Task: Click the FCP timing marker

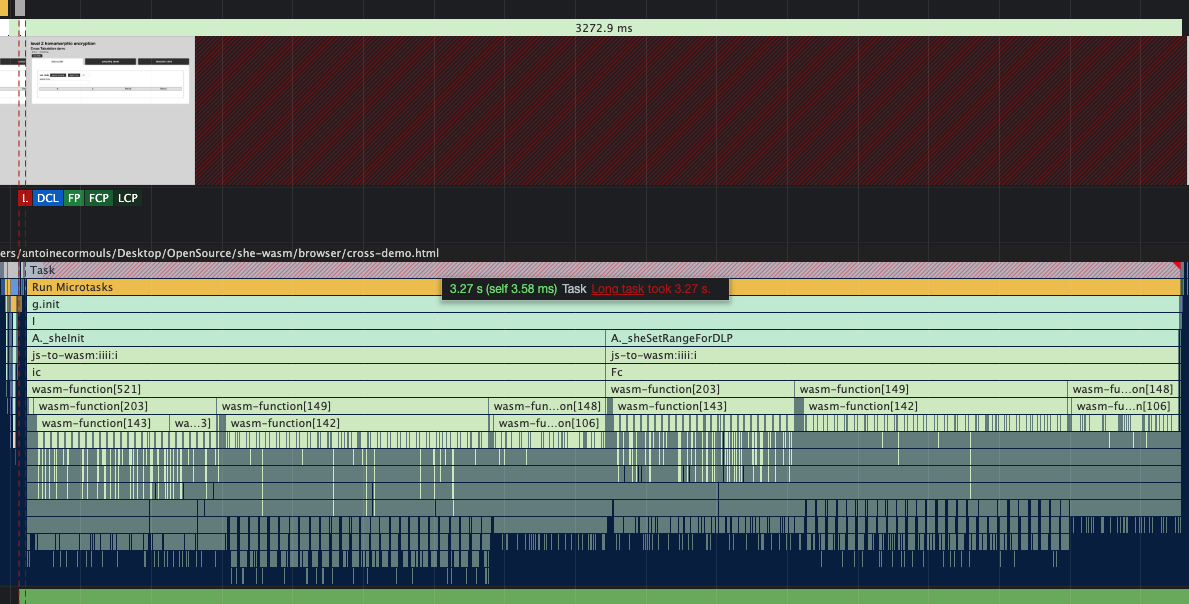Action: (x=98, y=198)
